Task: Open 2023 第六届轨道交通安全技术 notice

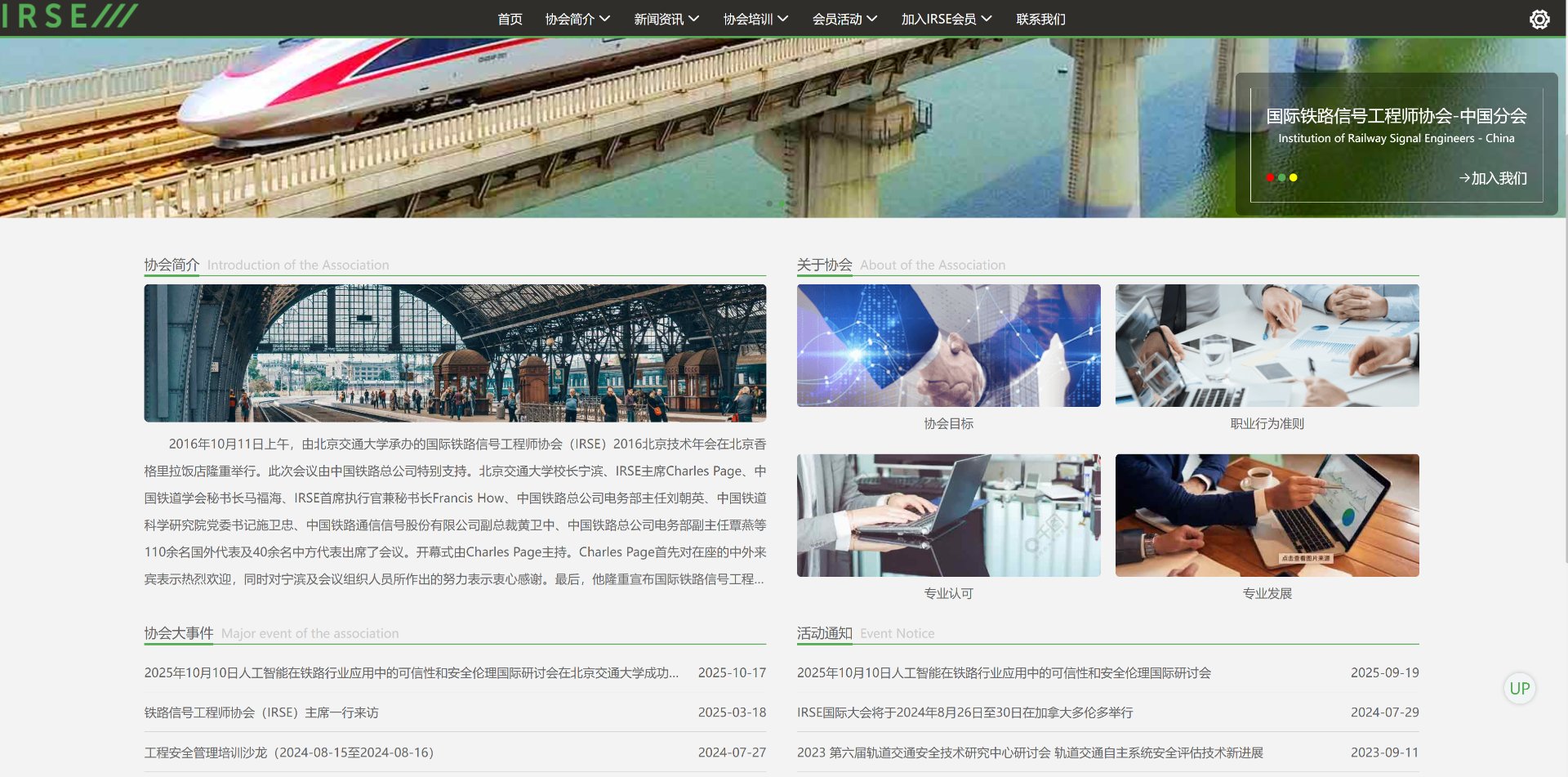Action: (x=1108, y=752)
